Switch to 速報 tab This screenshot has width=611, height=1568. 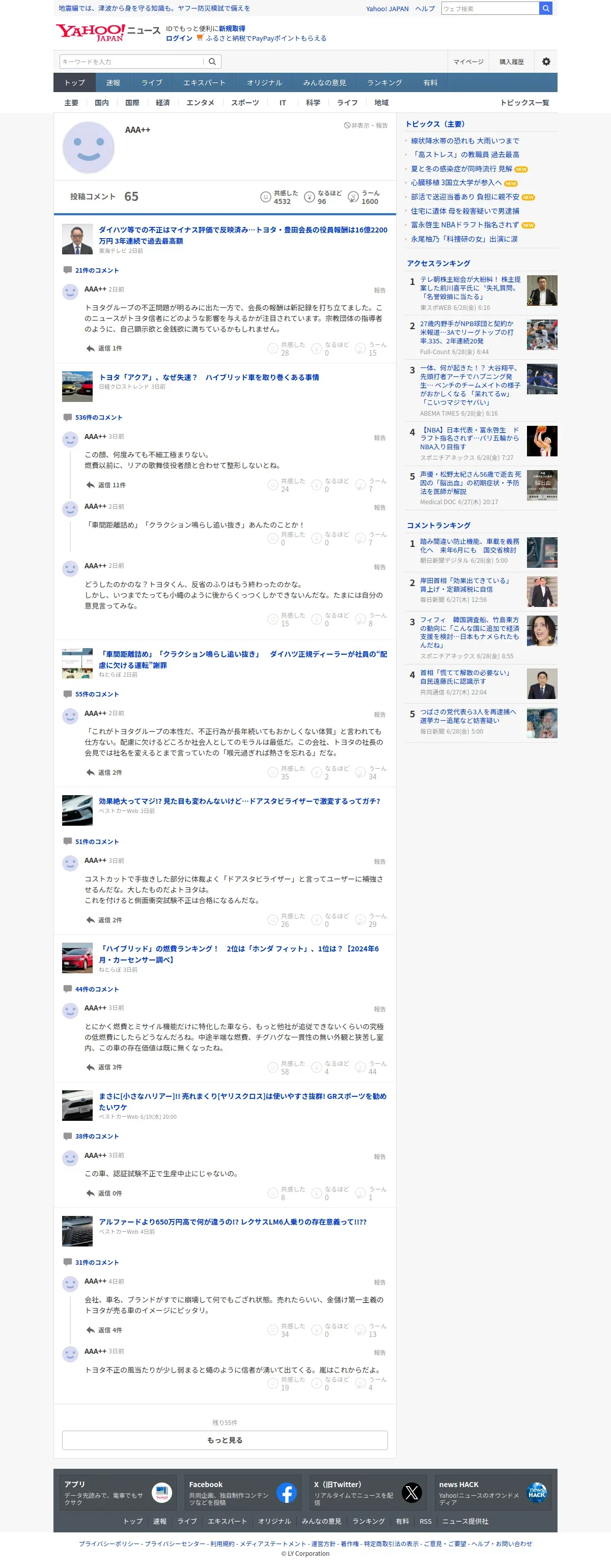point(114,83)
